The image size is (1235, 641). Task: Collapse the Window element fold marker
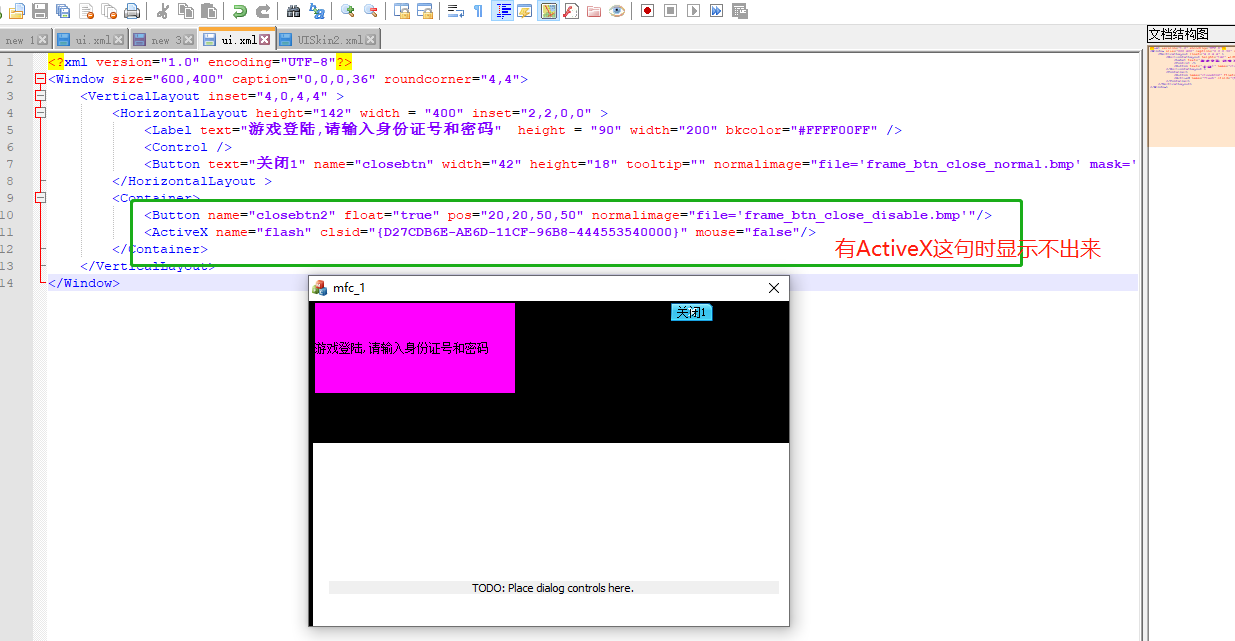click(x=40, y=78)
